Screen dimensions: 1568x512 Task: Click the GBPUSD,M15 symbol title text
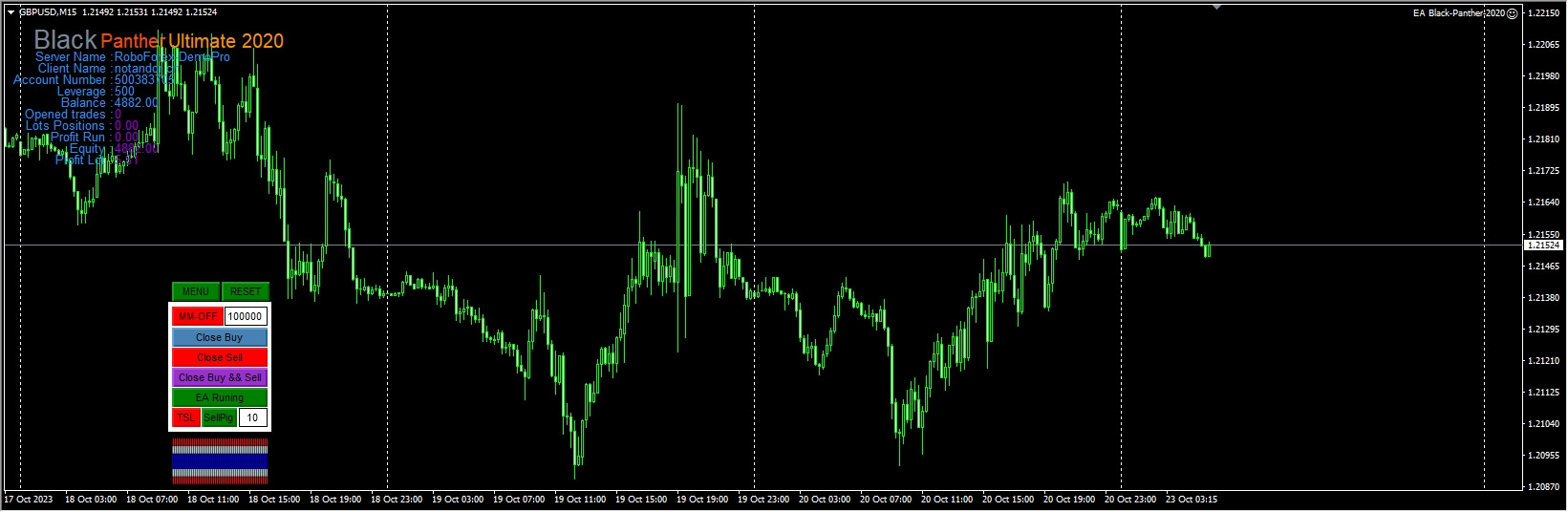[48, 12]
